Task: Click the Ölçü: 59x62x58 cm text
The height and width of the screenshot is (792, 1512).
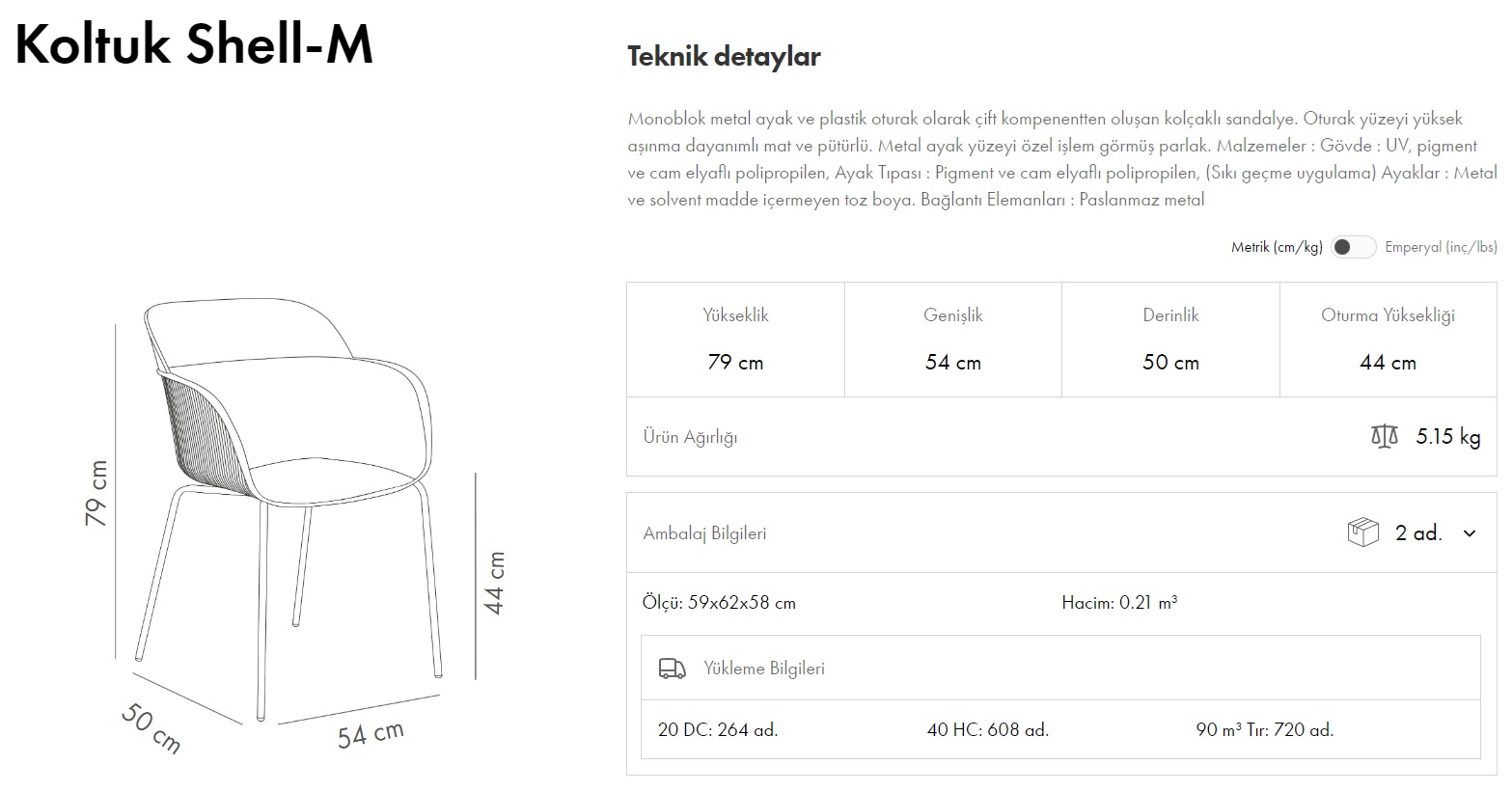Action: (719, 601)
